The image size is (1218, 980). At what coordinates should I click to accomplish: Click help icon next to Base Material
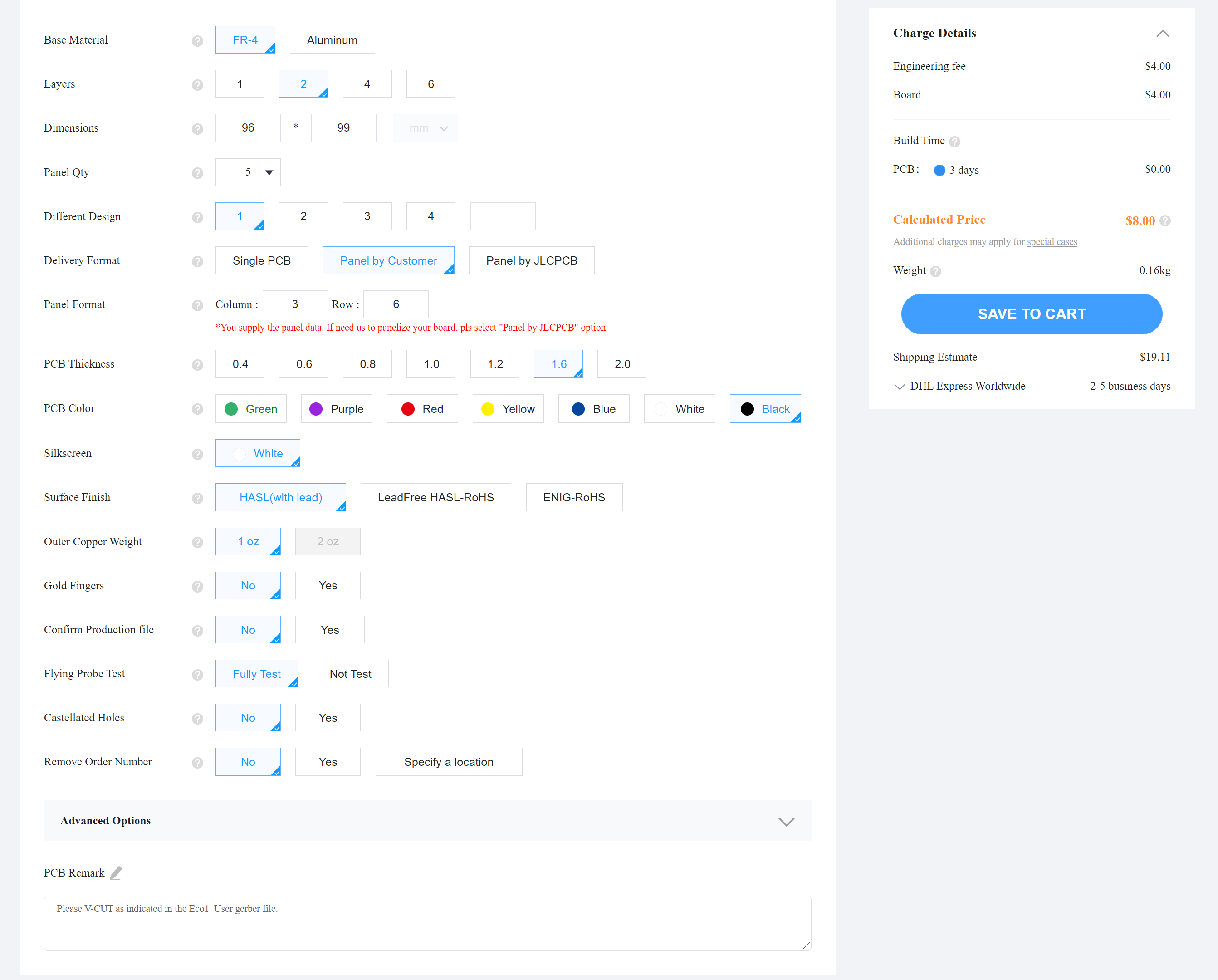click(x=197, y=41)
